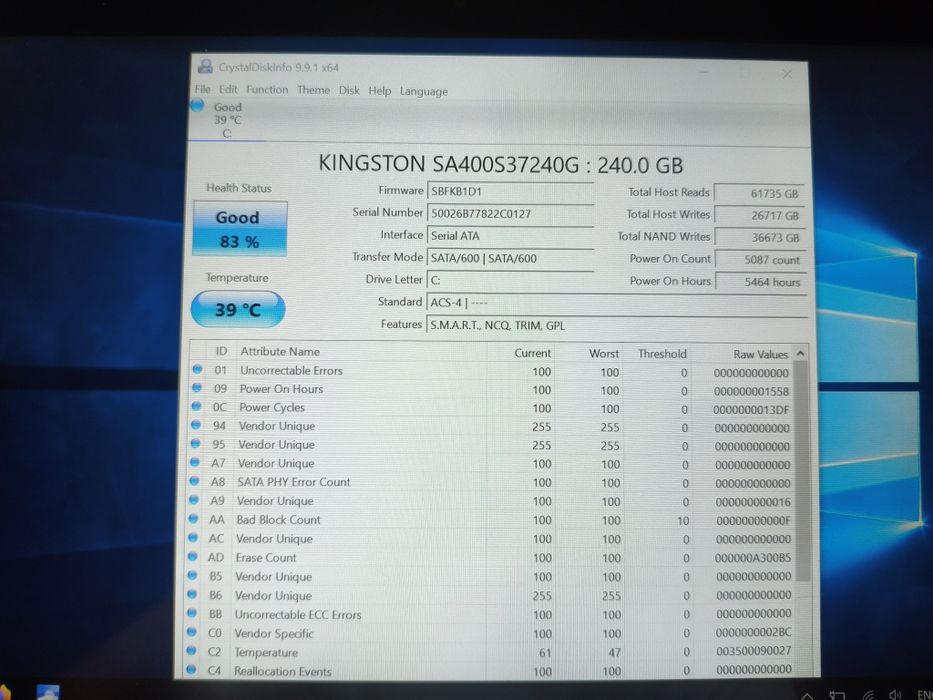933x700 pixels.
Task: Click the taskbar volume speaker icon
Action: [x=894, y=694]
